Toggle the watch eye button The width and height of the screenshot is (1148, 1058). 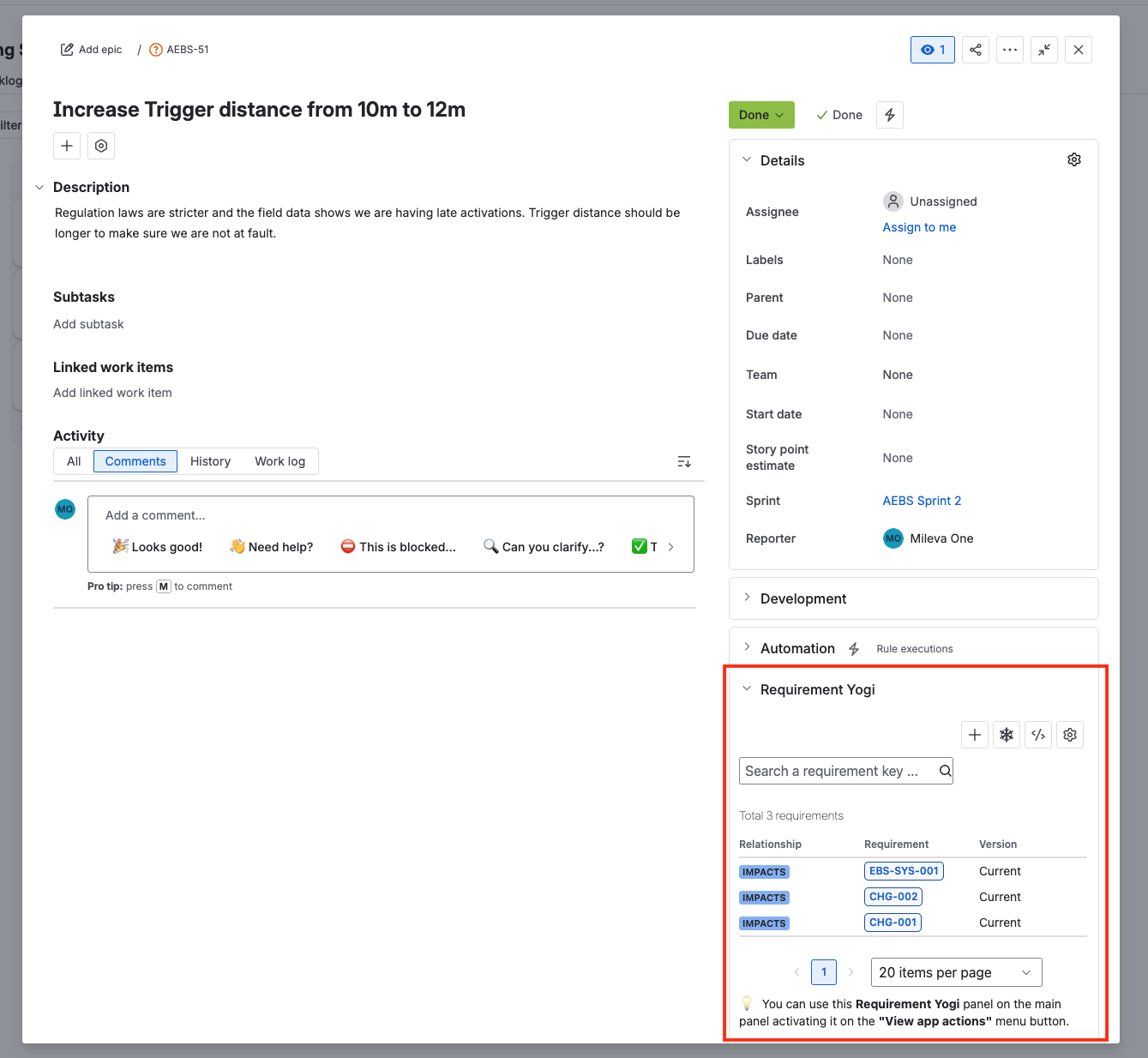933,50
